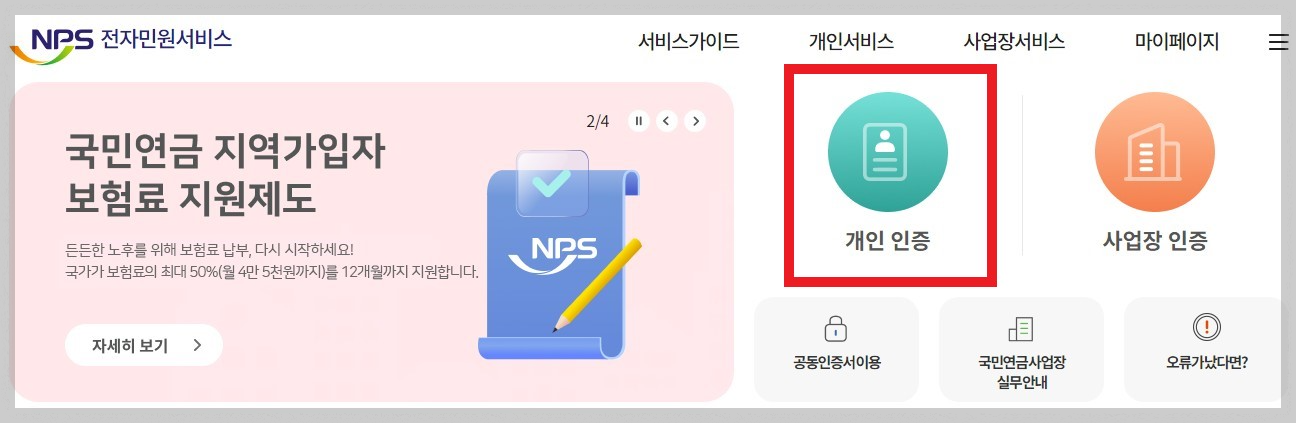Click the NPS logo

coord(50,44)
